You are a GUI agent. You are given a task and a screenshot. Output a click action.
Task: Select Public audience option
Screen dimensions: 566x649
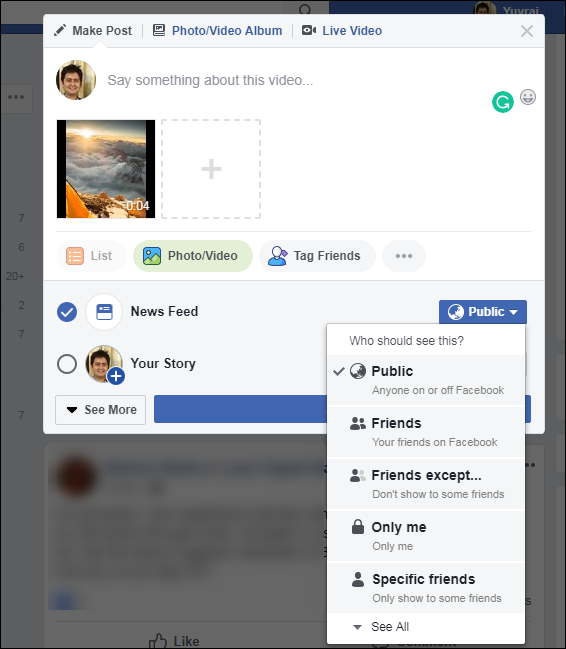pyautogui.click(x=426, y=380)
